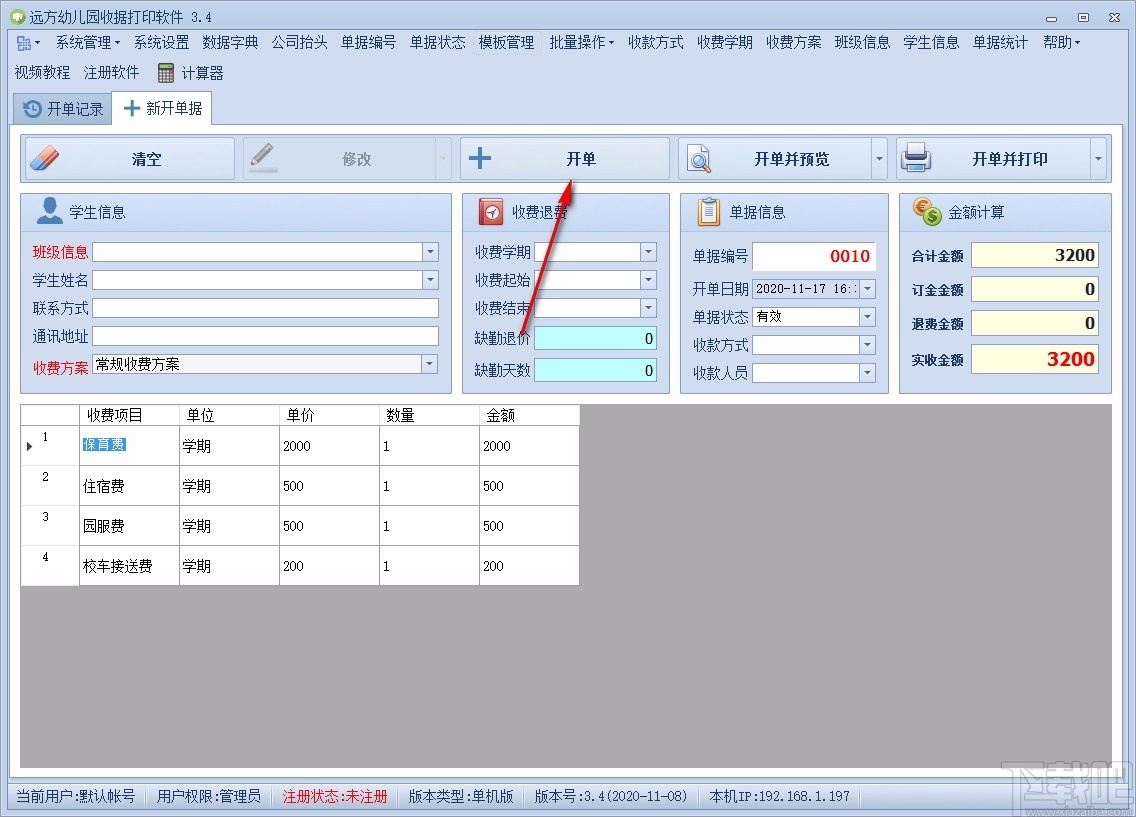Click the plus icon on 开单 button
Viewport: 1136px width, 817px height.
[x=480, y=158]
